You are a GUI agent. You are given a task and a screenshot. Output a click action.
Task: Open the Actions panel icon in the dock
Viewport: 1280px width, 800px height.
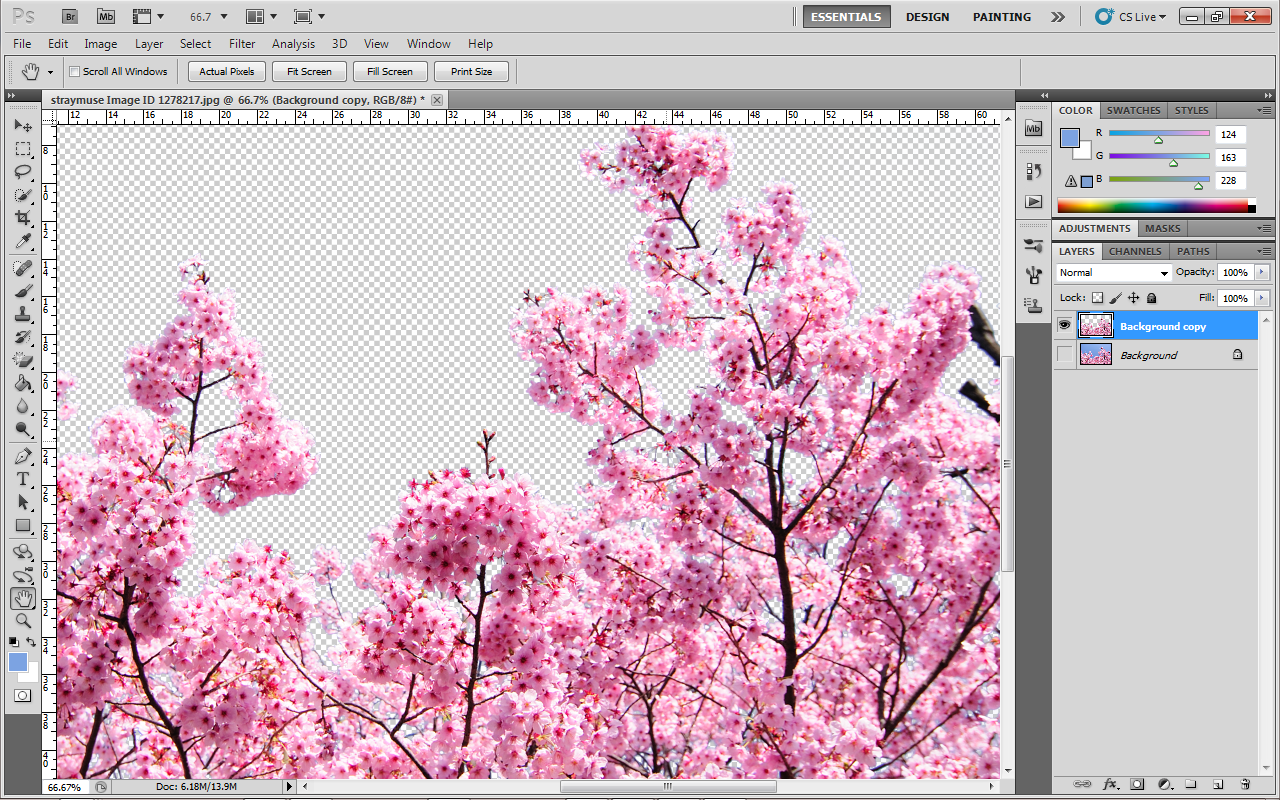[x=1034, y=201]
